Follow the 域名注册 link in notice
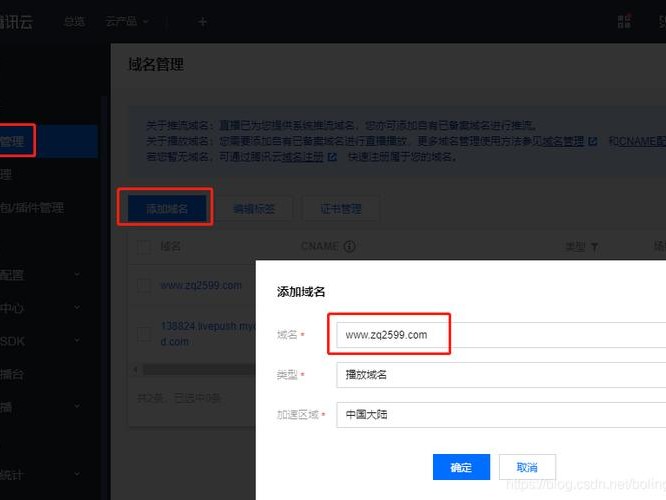The image size is (666, 500). click(303, 157)
